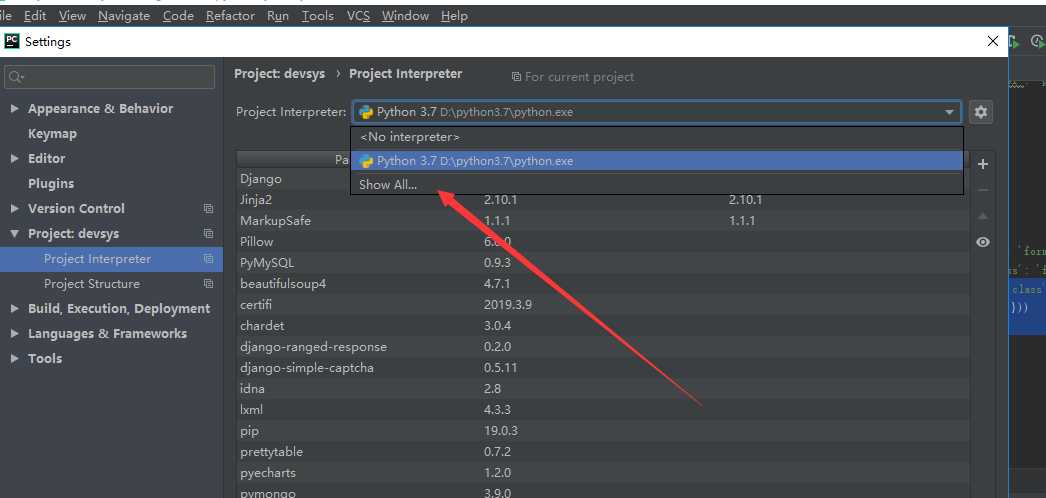1046x498 pixels.
Task: Open the VCS menu
Action: pyautogui.click(x=358, y=15)
